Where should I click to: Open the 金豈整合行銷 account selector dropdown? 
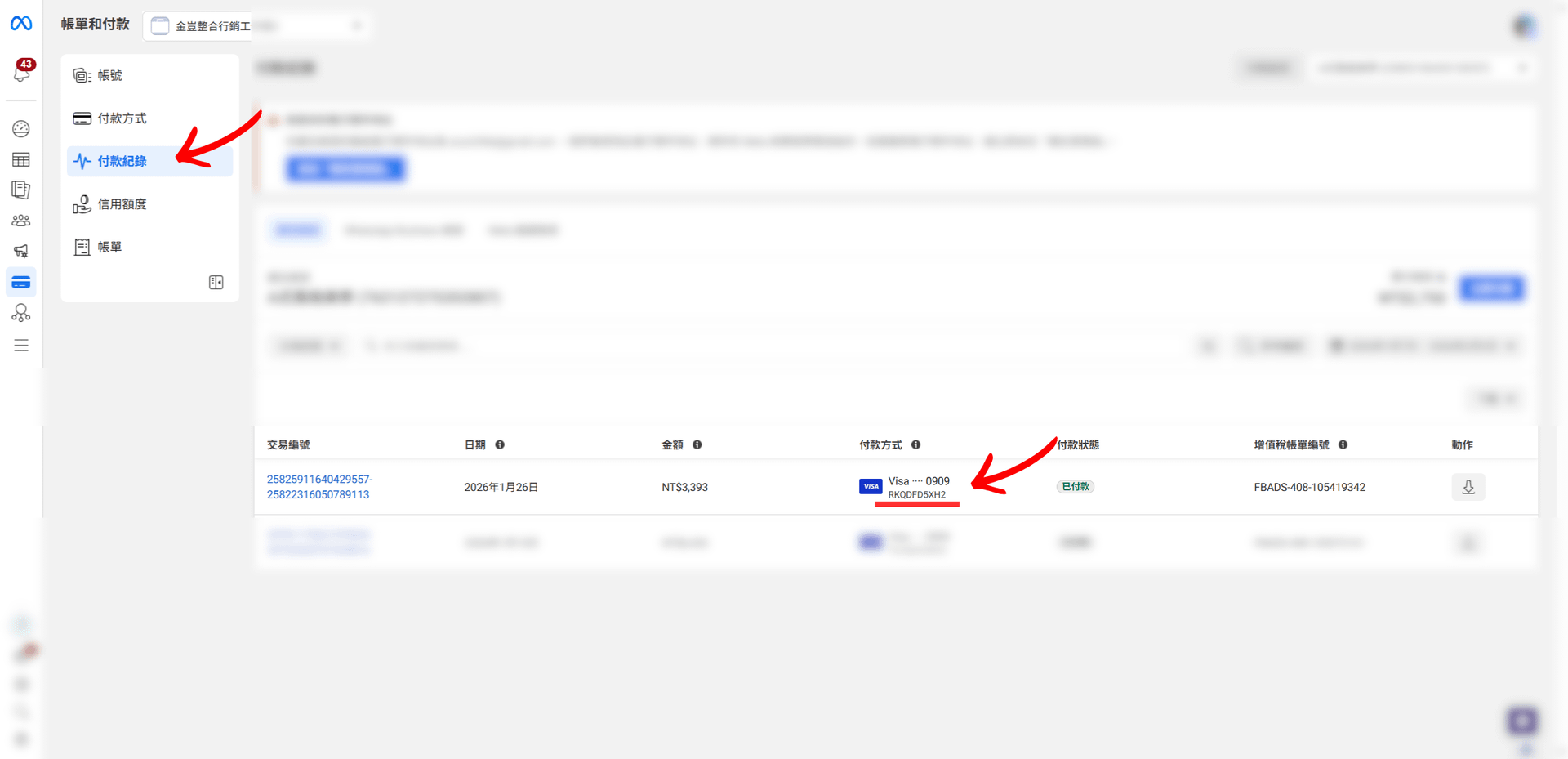click(x=255, y=26)
